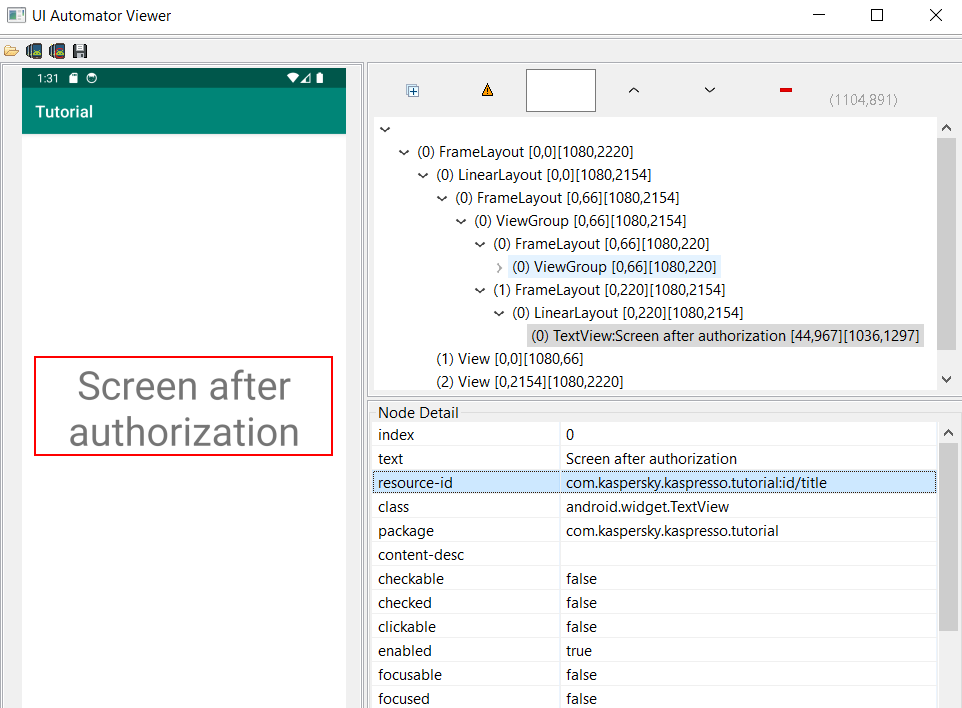Screen dimensions: 962x708
Task: Select TextView:Screen after authorization tree row
Action: pos(725,336)
